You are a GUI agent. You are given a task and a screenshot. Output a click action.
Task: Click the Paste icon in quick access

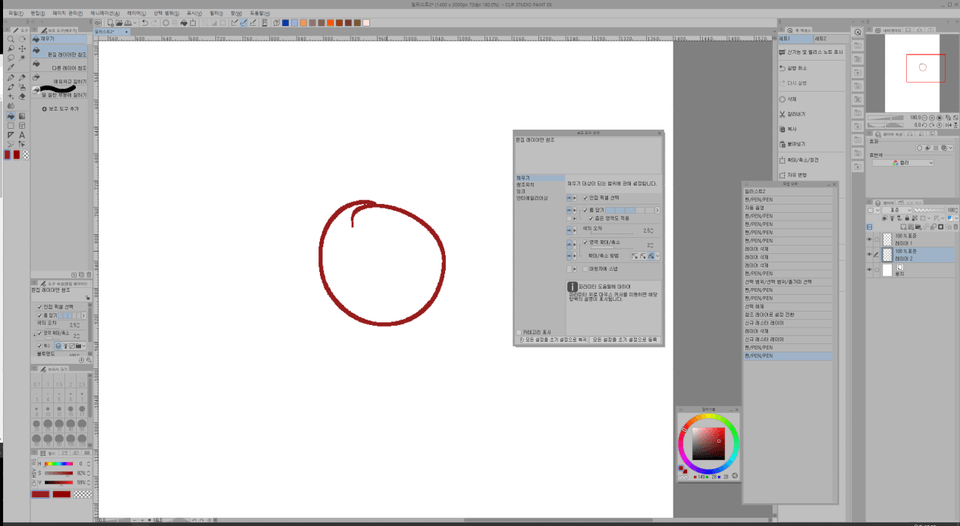[782, 144]
